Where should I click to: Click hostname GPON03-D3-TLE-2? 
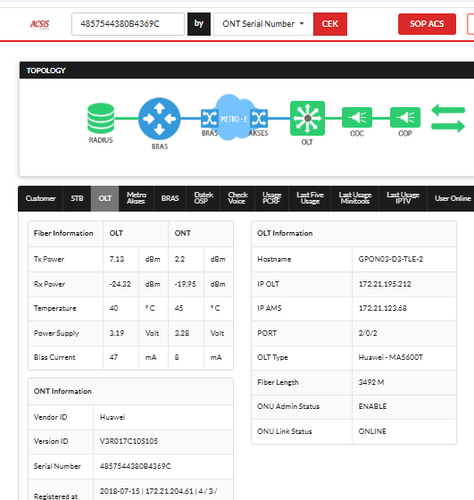pyautogui.click(x=391, y=259)
